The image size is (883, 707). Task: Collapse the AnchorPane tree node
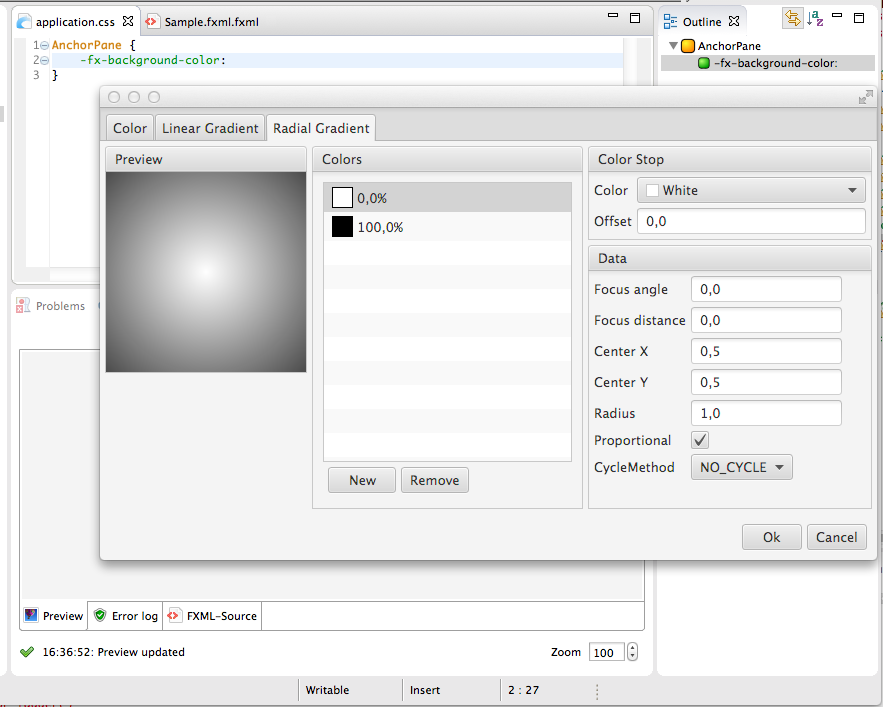click(x=673, y=46)
